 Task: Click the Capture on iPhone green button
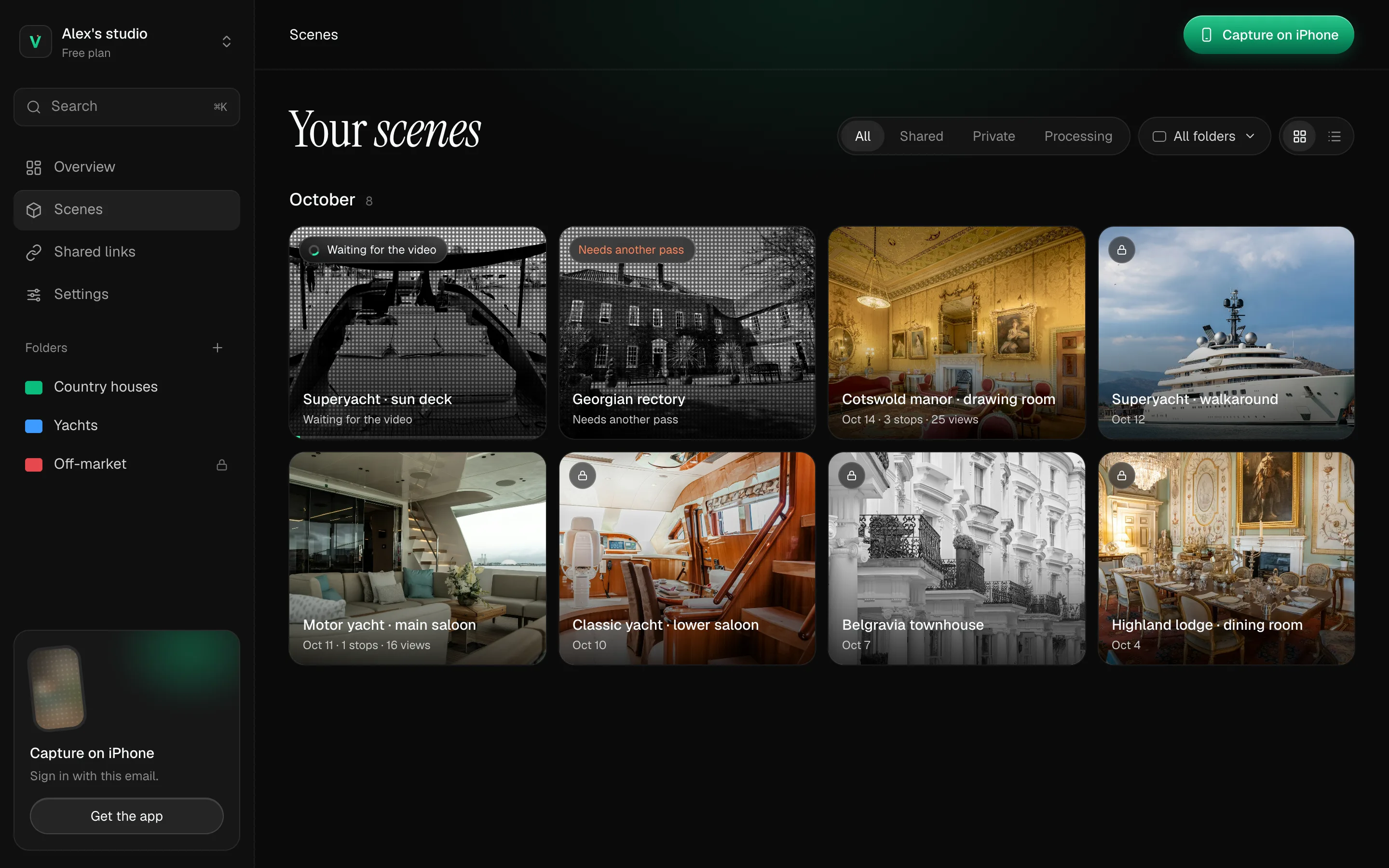(1268, 35)
